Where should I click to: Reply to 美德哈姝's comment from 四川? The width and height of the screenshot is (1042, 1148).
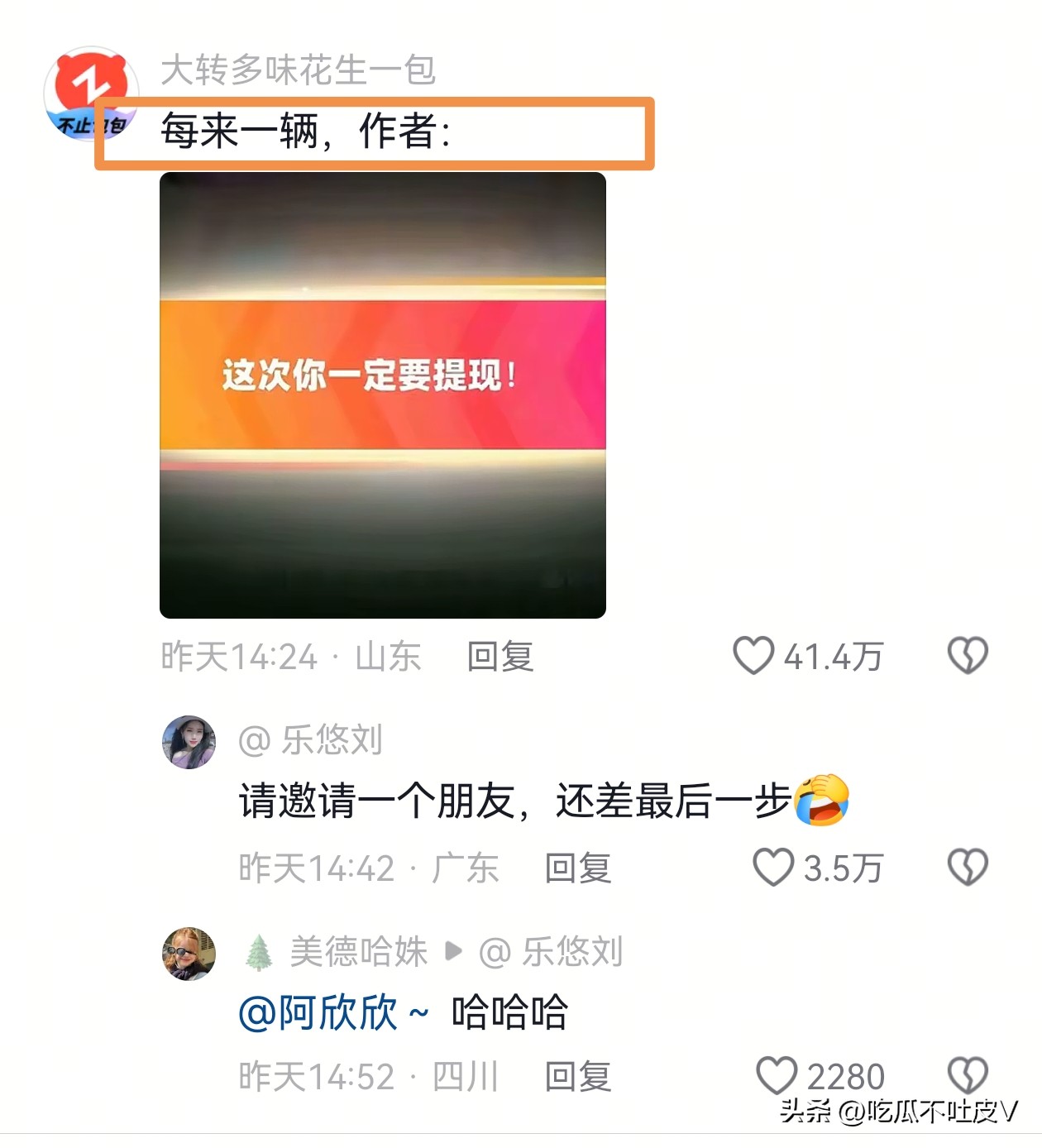point(577,1077)
